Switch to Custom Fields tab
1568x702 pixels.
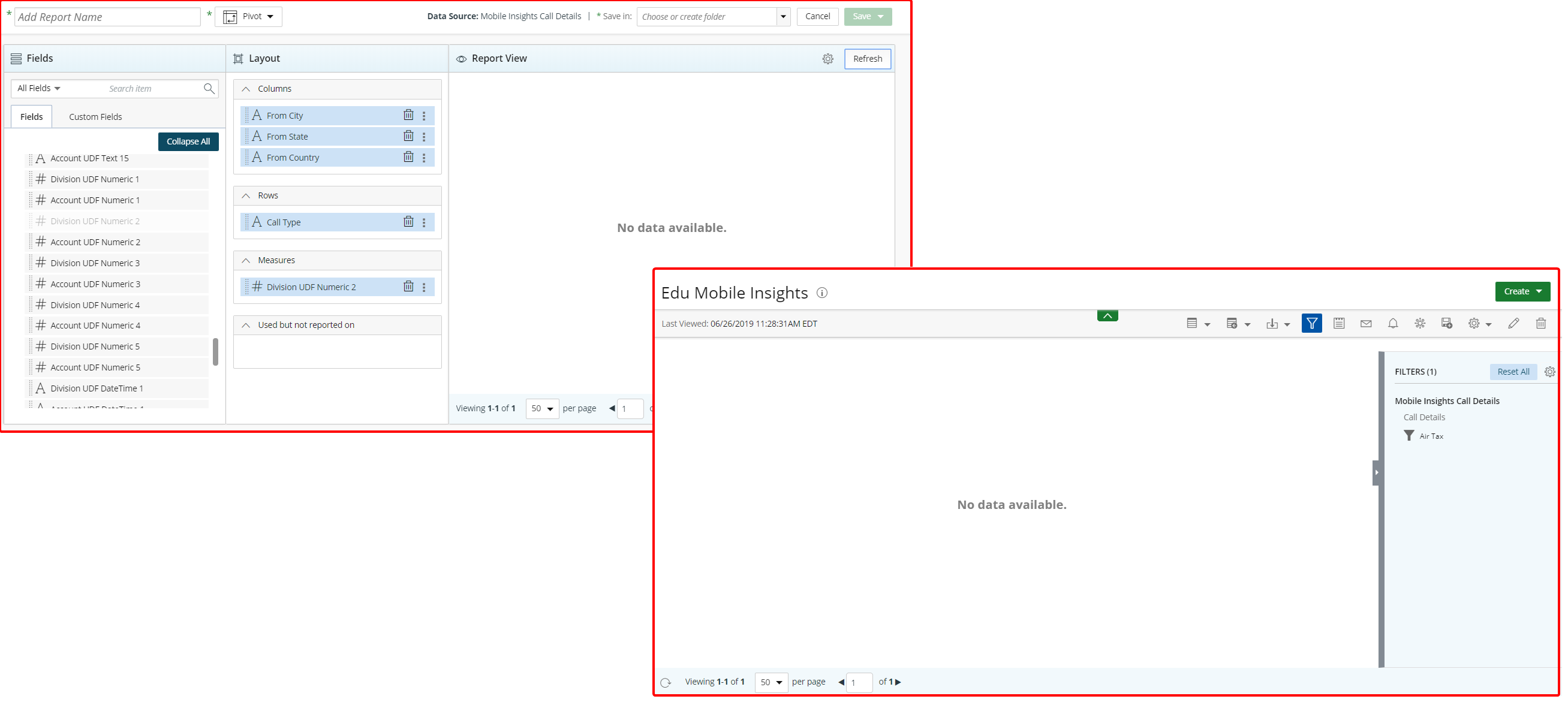tap(95, 116)
